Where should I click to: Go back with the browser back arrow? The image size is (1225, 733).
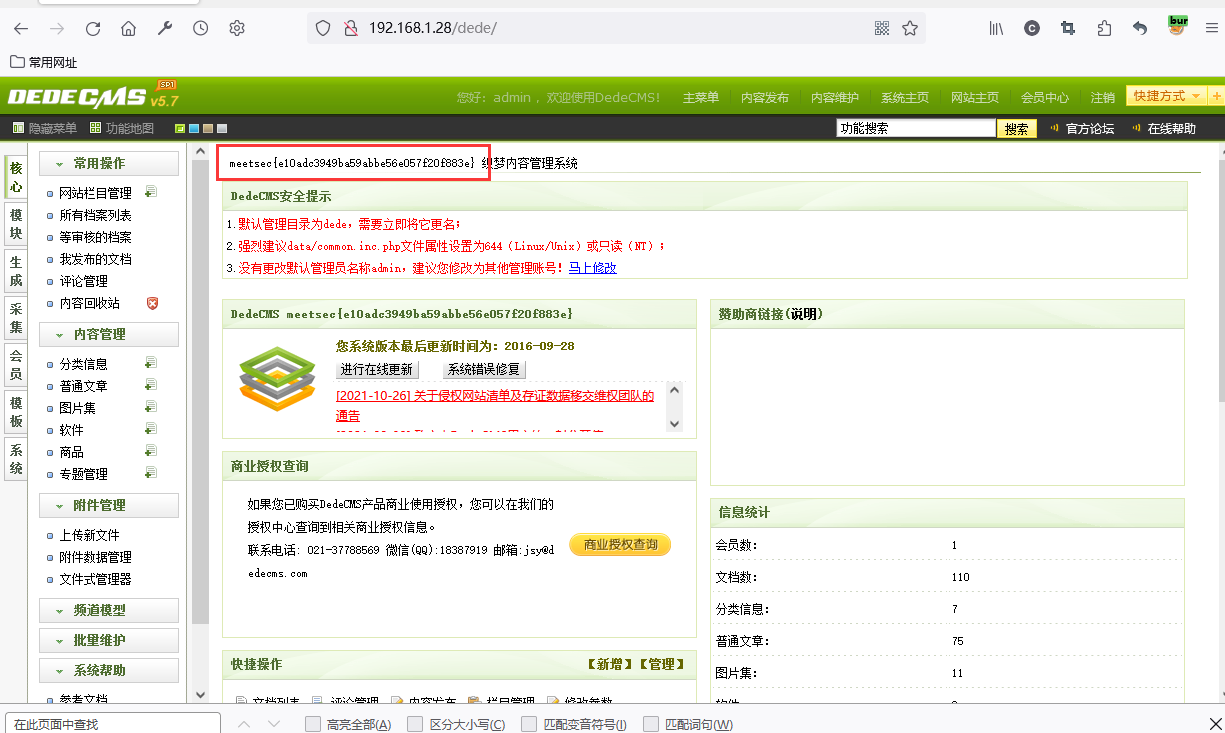(x=21, y=29)
